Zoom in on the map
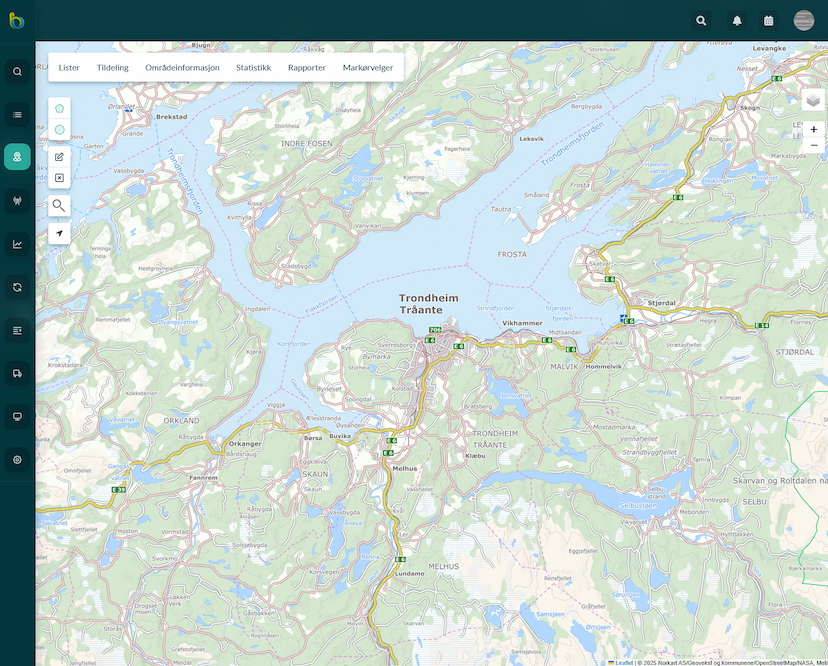The height and width of the screenshot is (666, 828). pyautogui.click(x=814, y=129)
